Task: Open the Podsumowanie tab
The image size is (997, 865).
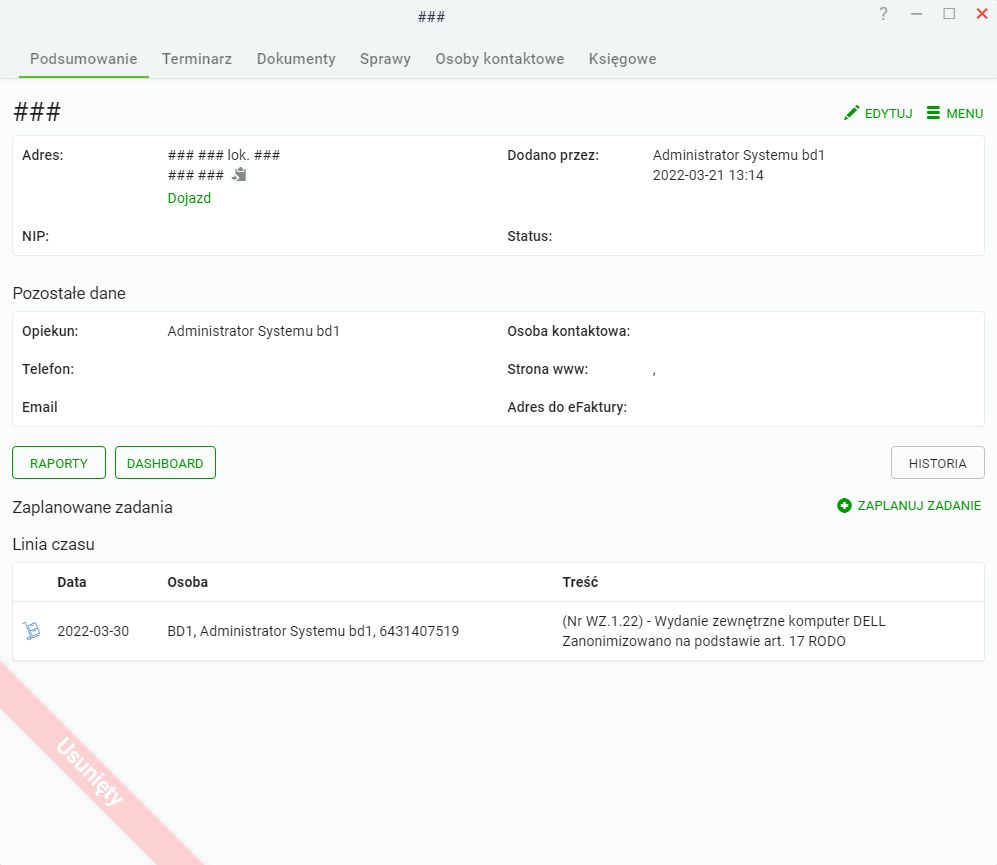Action: pyautogui.click(x=83, y=59)
